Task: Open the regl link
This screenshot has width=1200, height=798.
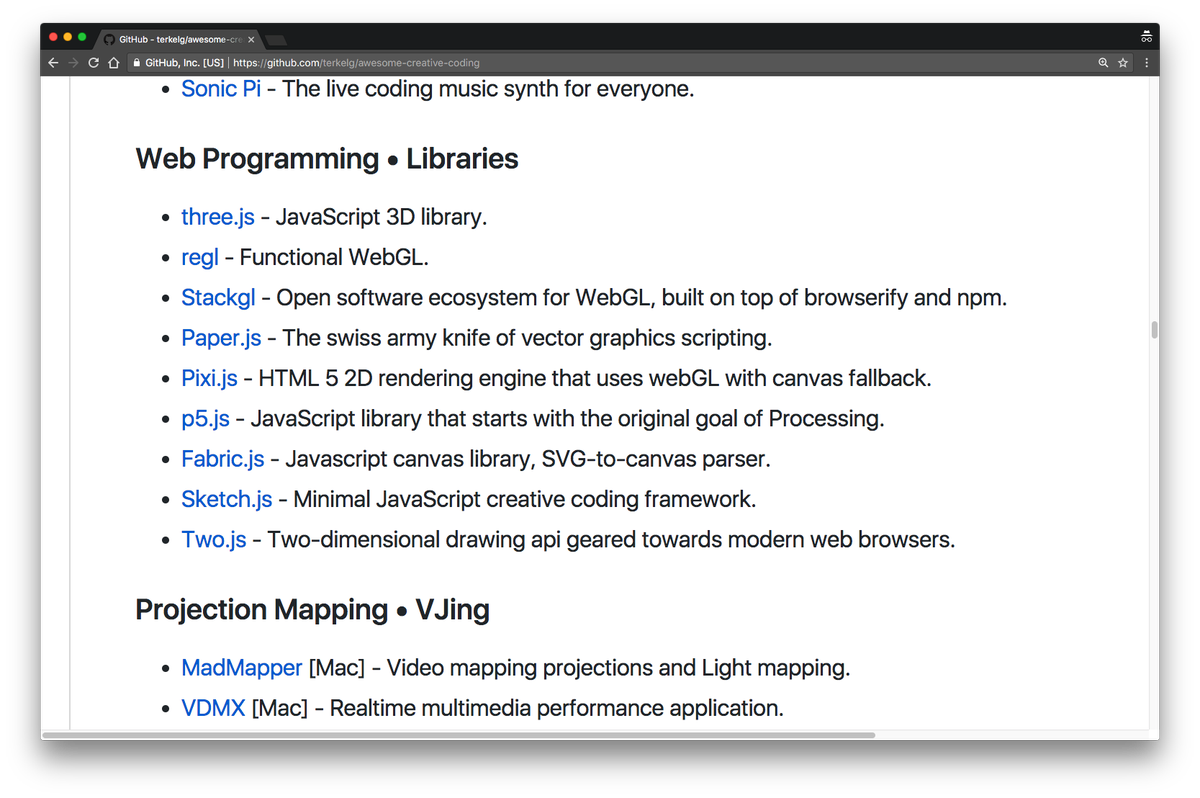Action: (200, 257)
